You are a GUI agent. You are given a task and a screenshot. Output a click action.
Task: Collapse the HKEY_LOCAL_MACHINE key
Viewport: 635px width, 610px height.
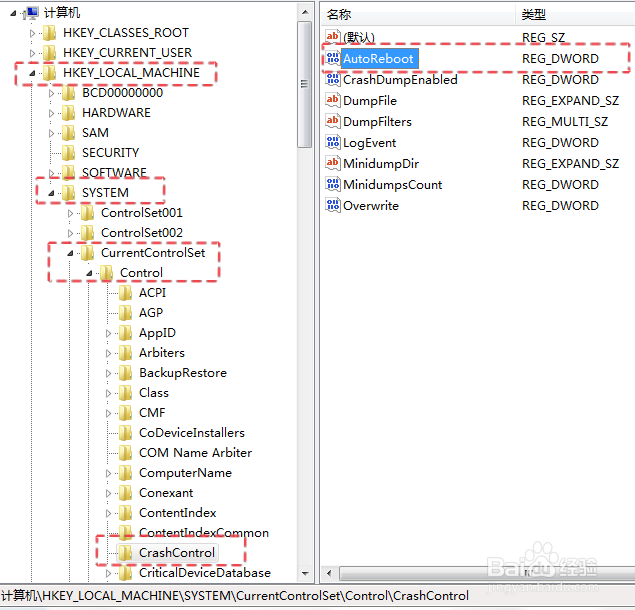pos(32,73)
